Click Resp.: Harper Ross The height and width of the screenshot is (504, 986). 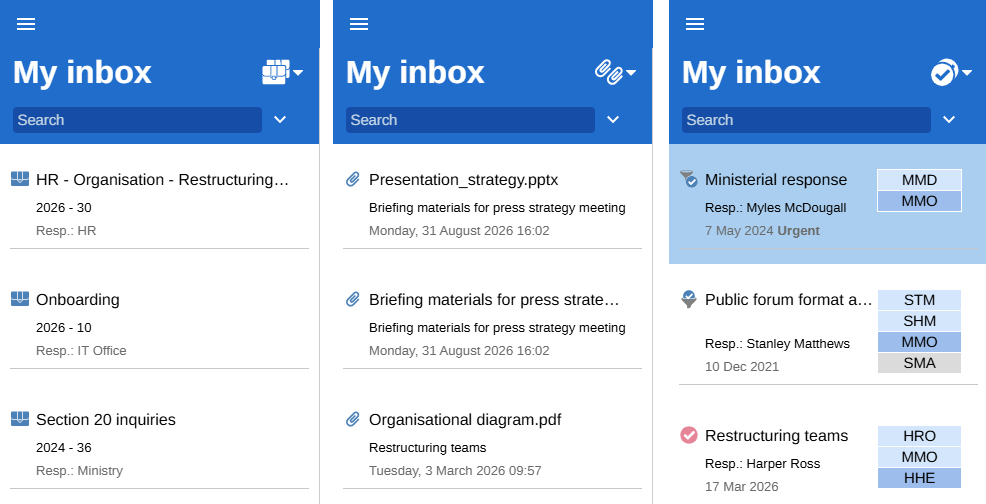coord(763,464)
